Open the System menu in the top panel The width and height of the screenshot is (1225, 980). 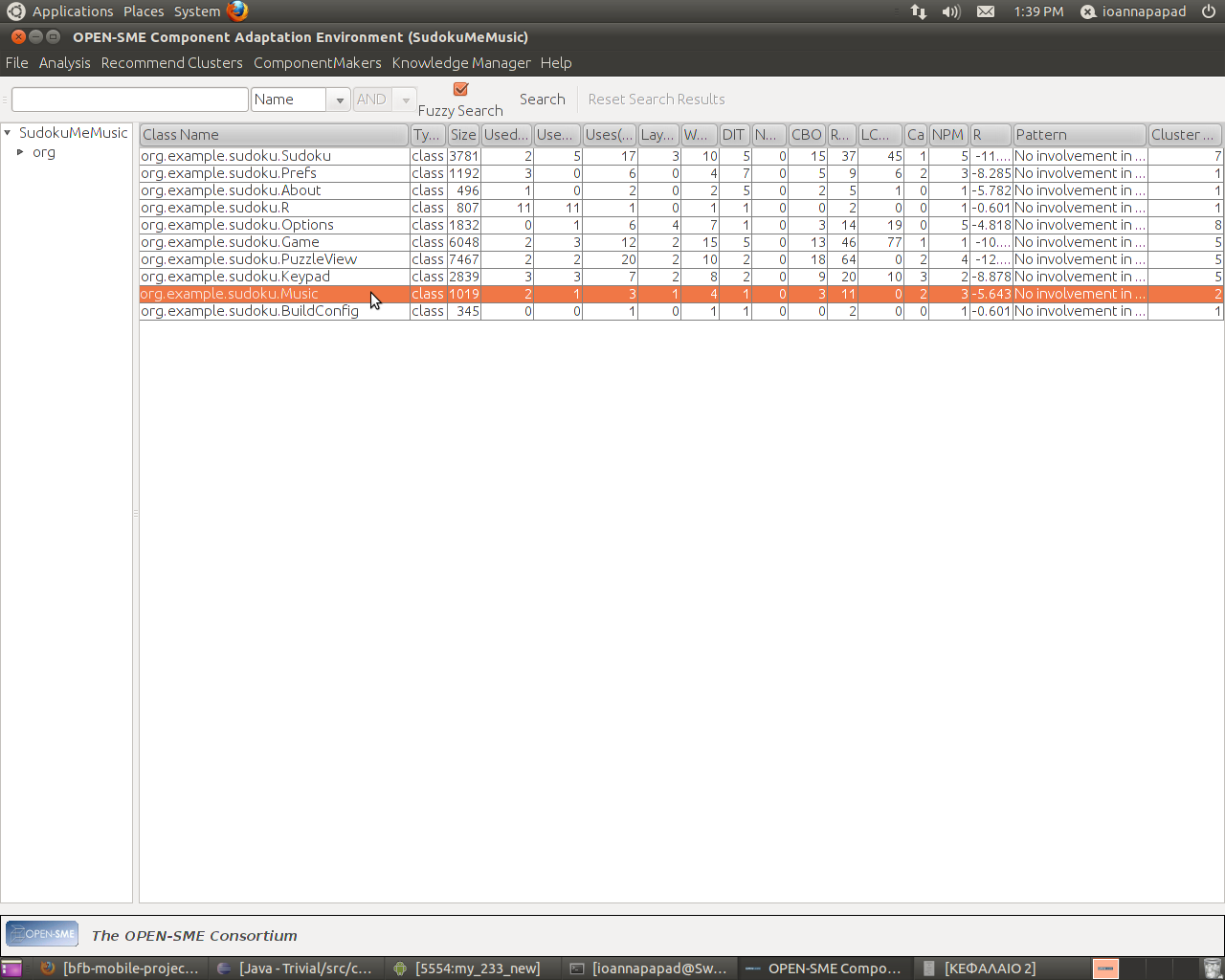197,11
